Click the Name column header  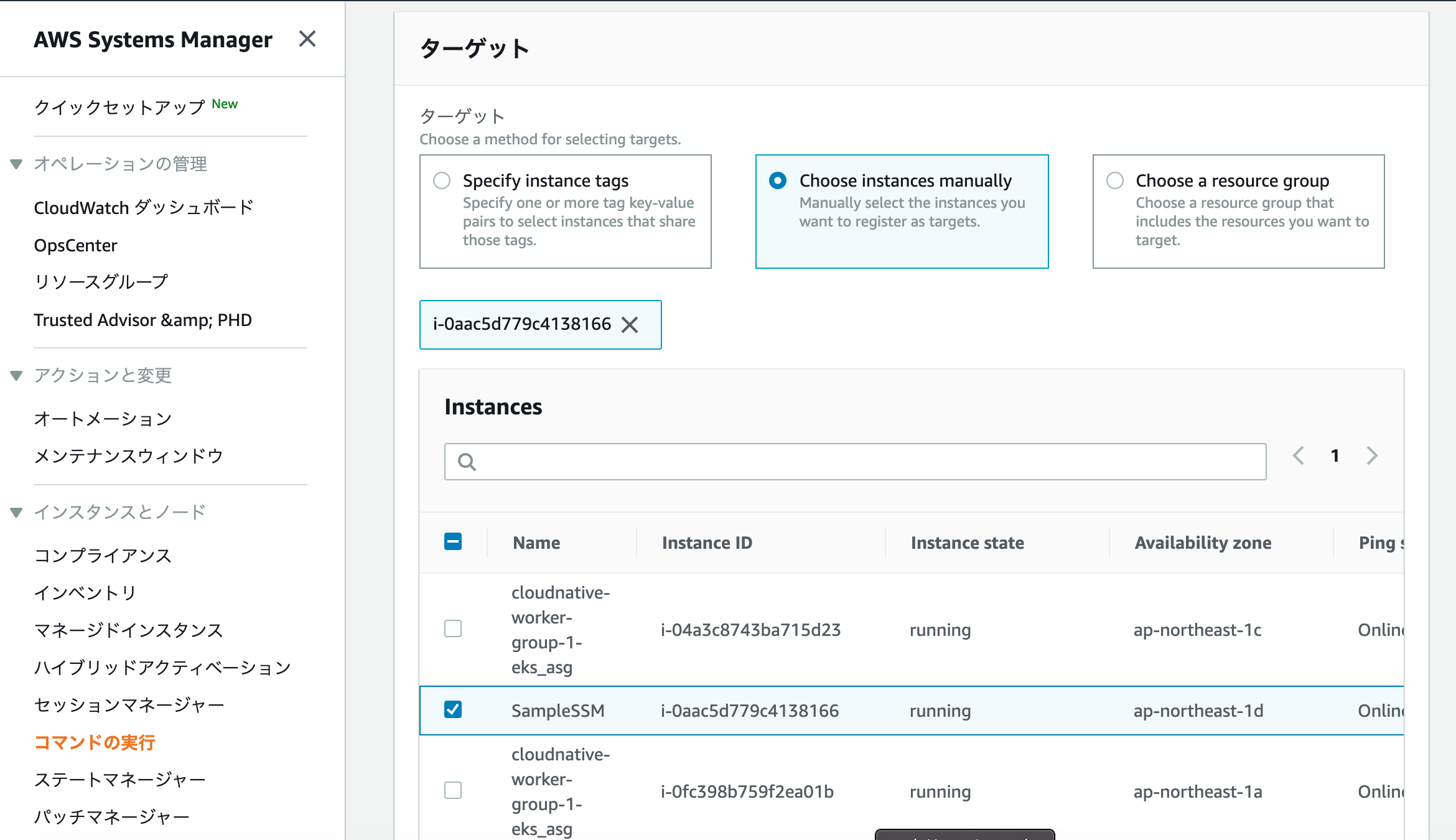pos(536,543)
